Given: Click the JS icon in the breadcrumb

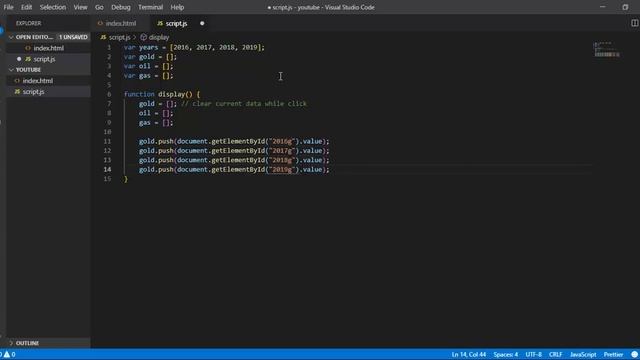Looking at the screenshot, I should coord(103,37).
